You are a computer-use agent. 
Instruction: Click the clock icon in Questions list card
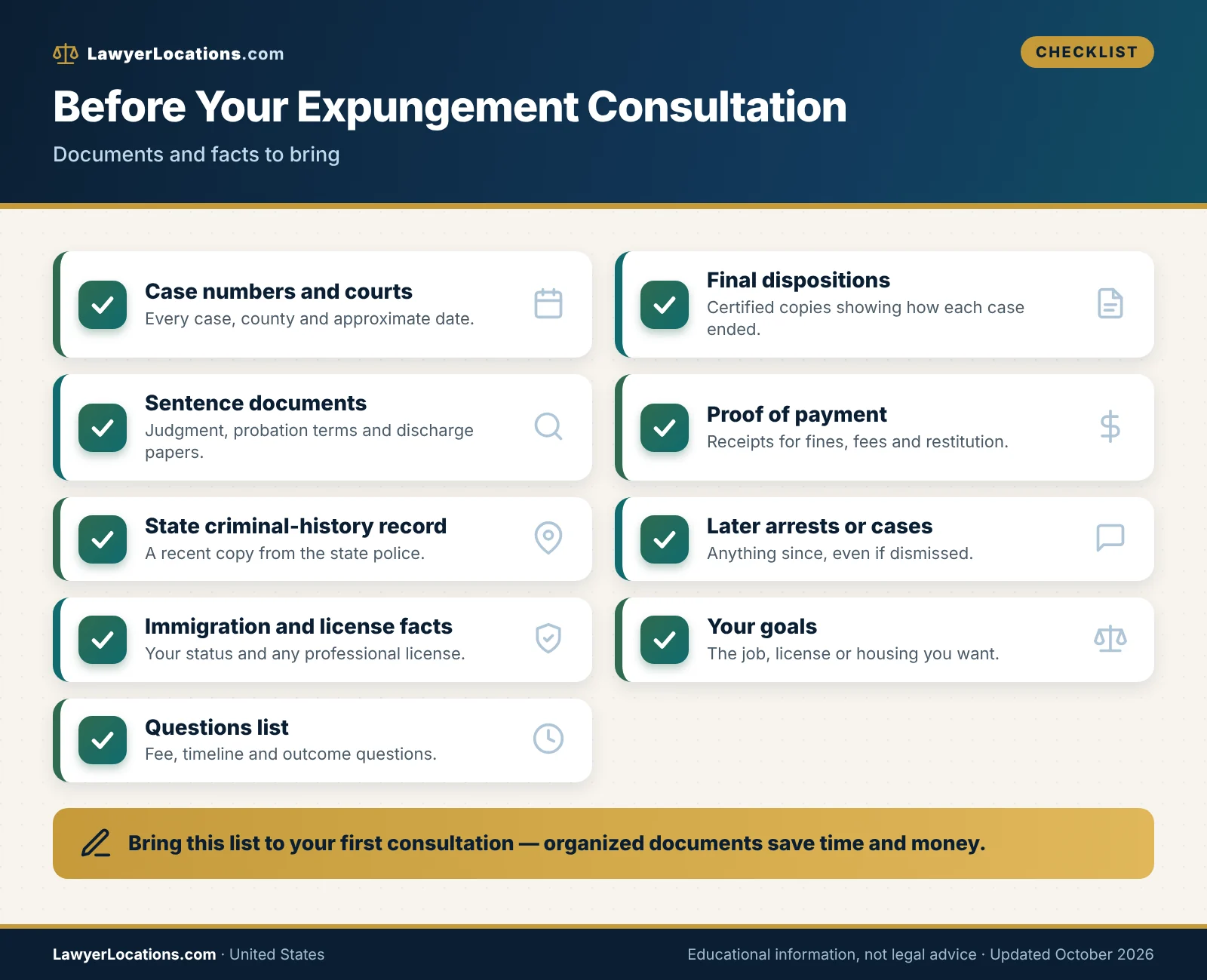pyautogui.click(x=548, y=739)
